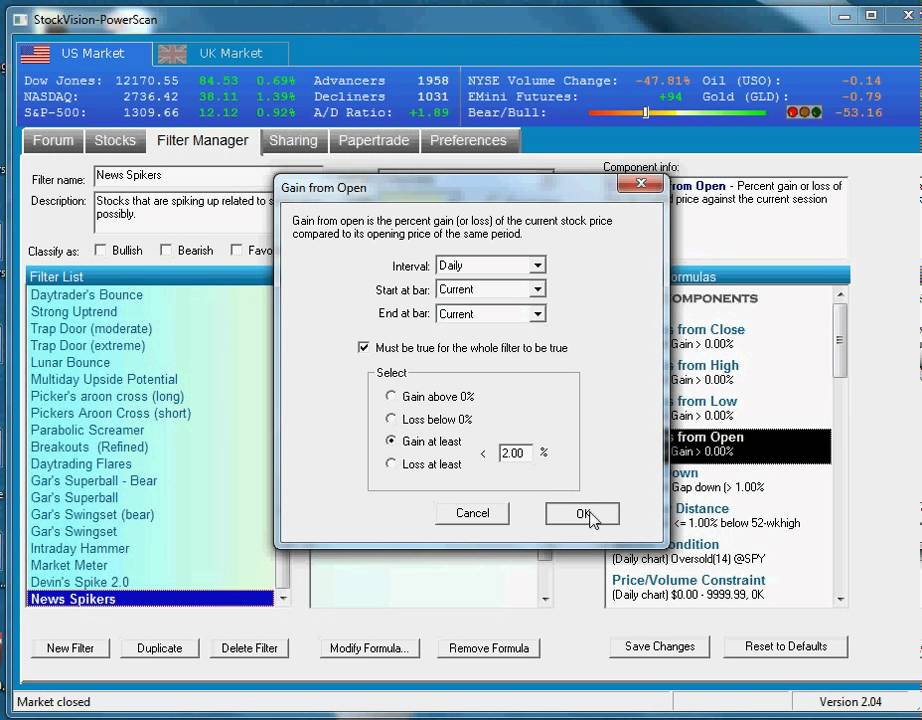Open the Filter Manager tab
The width and height of the screenshot is (922, 720).
[202, 141]
